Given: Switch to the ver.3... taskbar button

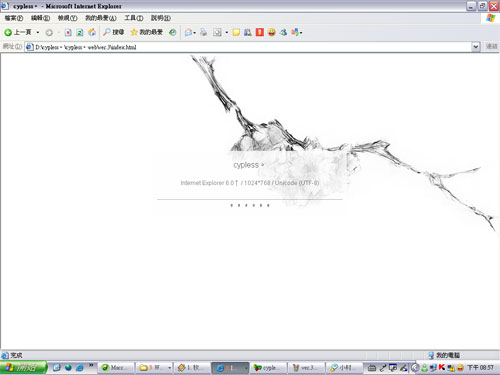Looking at the screenshot, I should click(x=306, y=368).
